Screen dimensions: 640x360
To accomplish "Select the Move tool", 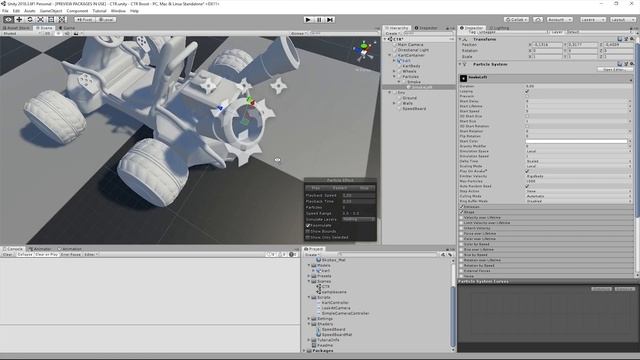I will coord(19,20).
